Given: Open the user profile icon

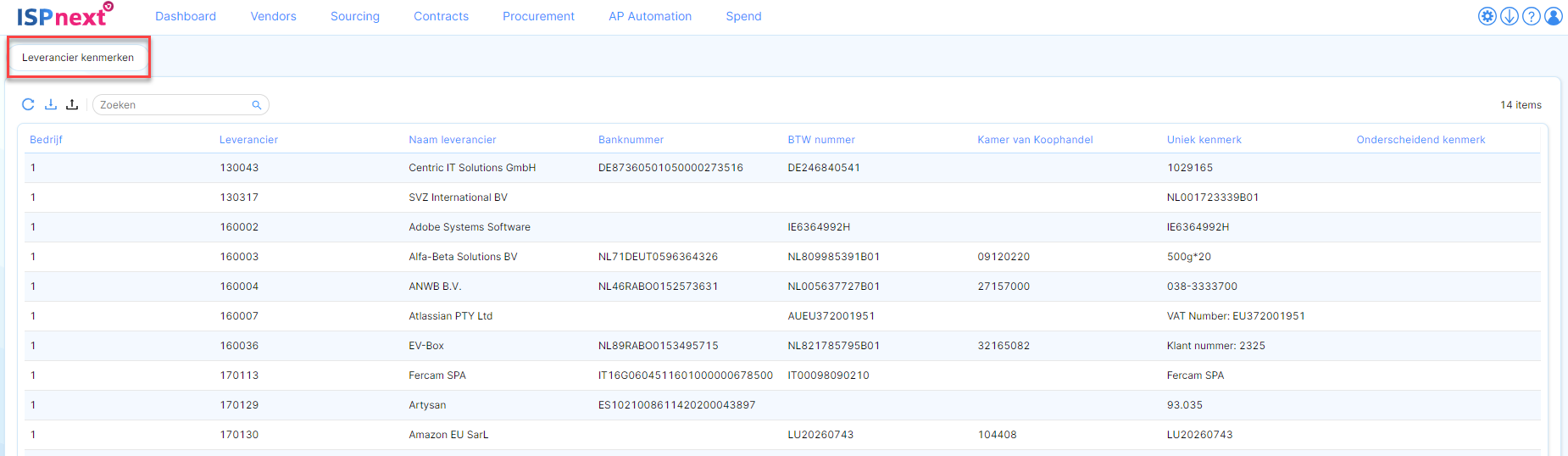Looking at the screenshot, I should [1553, 16].
